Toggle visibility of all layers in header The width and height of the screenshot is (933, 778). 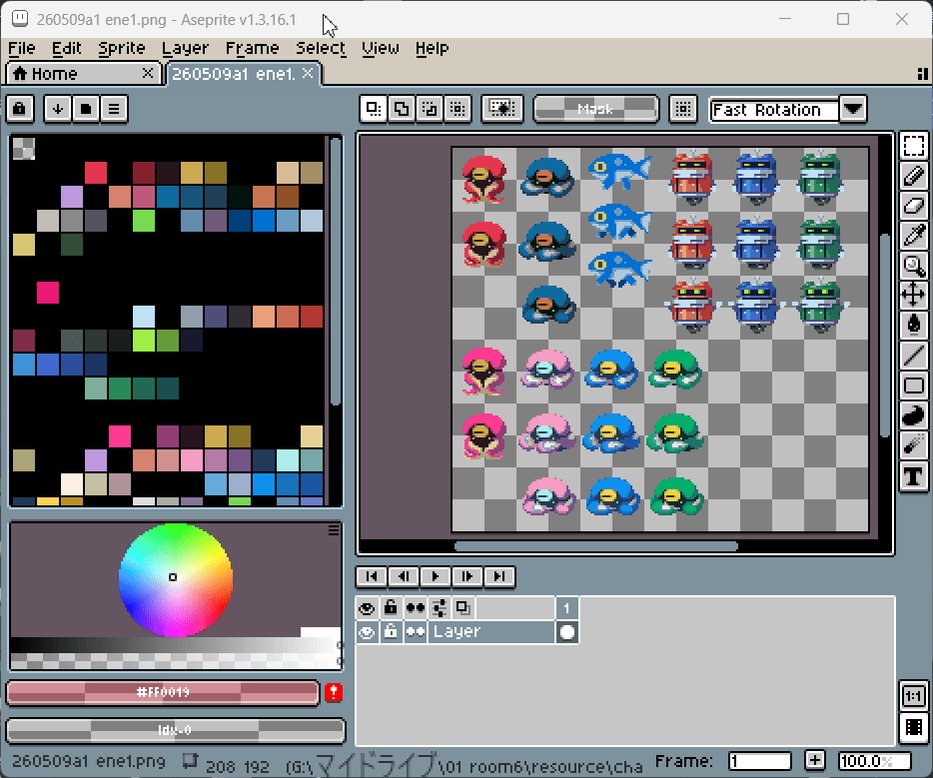tap(367, 608)
